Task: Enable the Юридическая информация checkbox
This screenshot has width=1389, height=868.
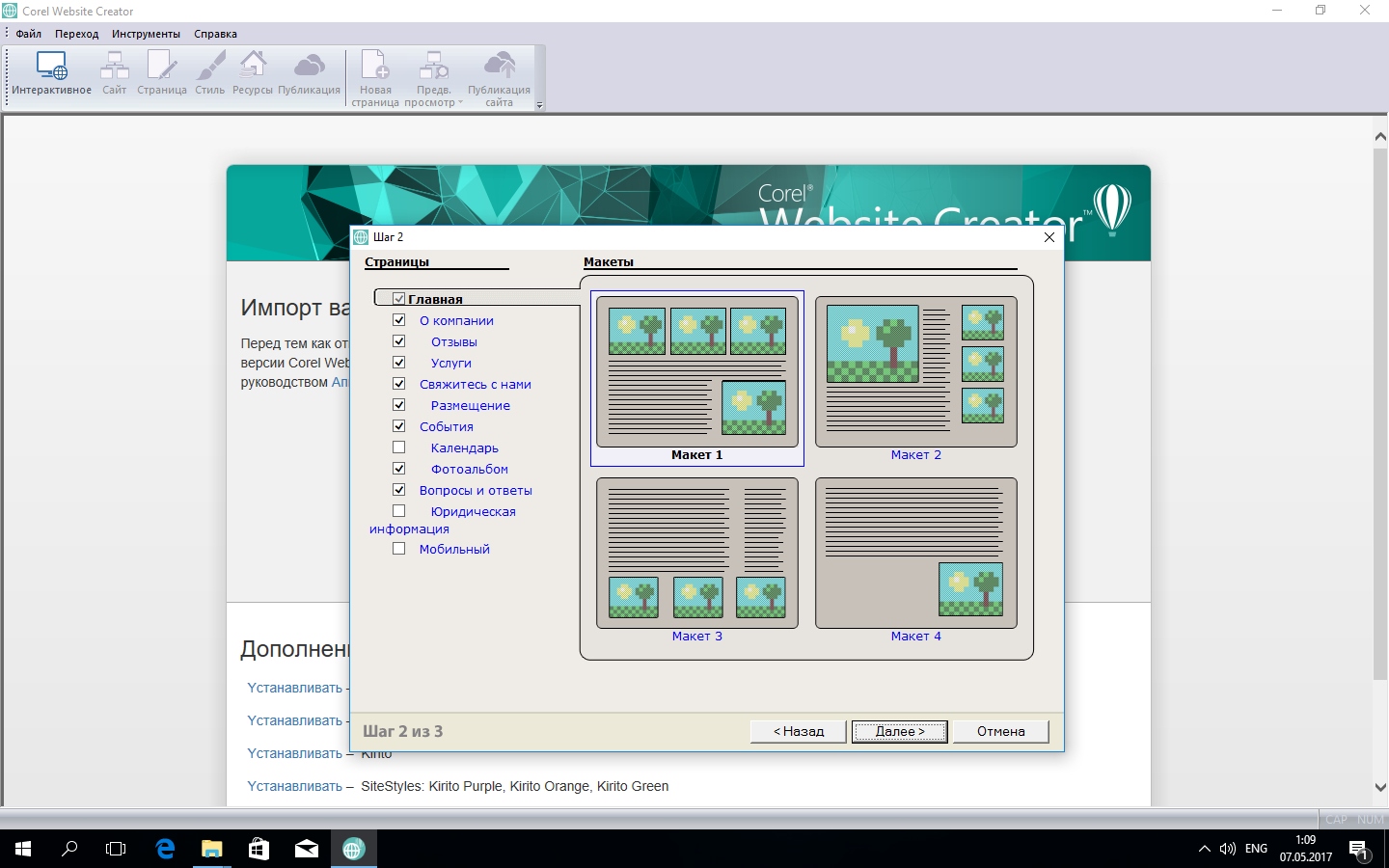Action: coord(398,511)
